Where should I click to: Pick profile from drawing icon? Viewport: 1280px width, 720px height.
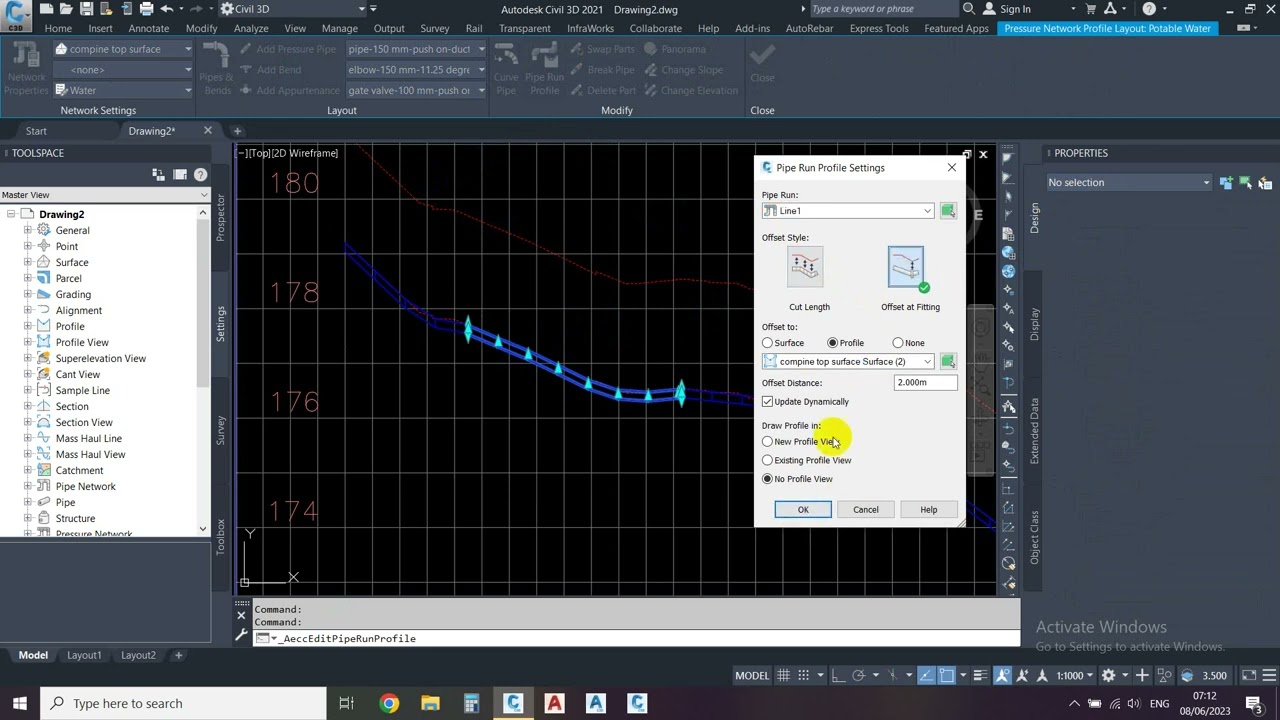[x=948, y=362]
